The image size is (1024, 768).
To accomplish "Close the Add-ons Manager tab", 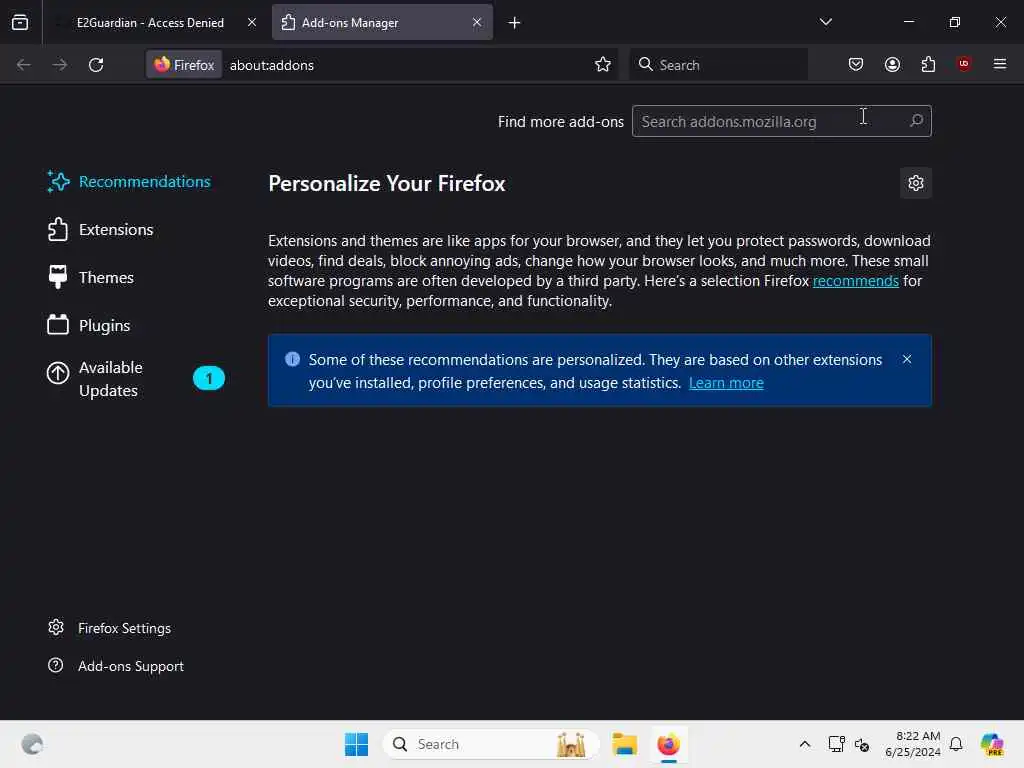I will pyautogui.click(x=477, y=22).
